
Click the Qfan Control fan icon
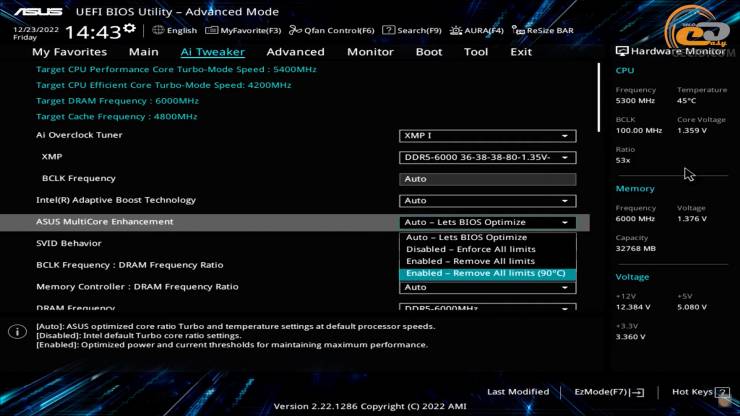pos(295,30)
